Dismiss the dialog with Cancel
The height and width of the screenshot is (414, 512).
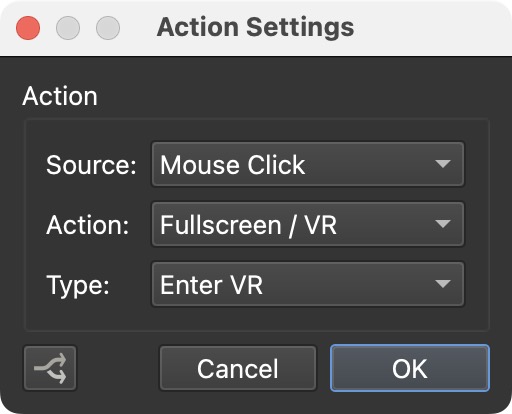[x=238, y=368]
